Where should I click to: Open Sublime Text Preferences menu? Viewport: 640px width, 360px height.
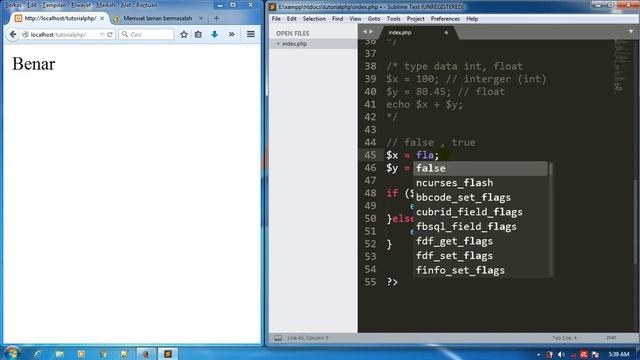pyautogui.click(x=445, y=19)
